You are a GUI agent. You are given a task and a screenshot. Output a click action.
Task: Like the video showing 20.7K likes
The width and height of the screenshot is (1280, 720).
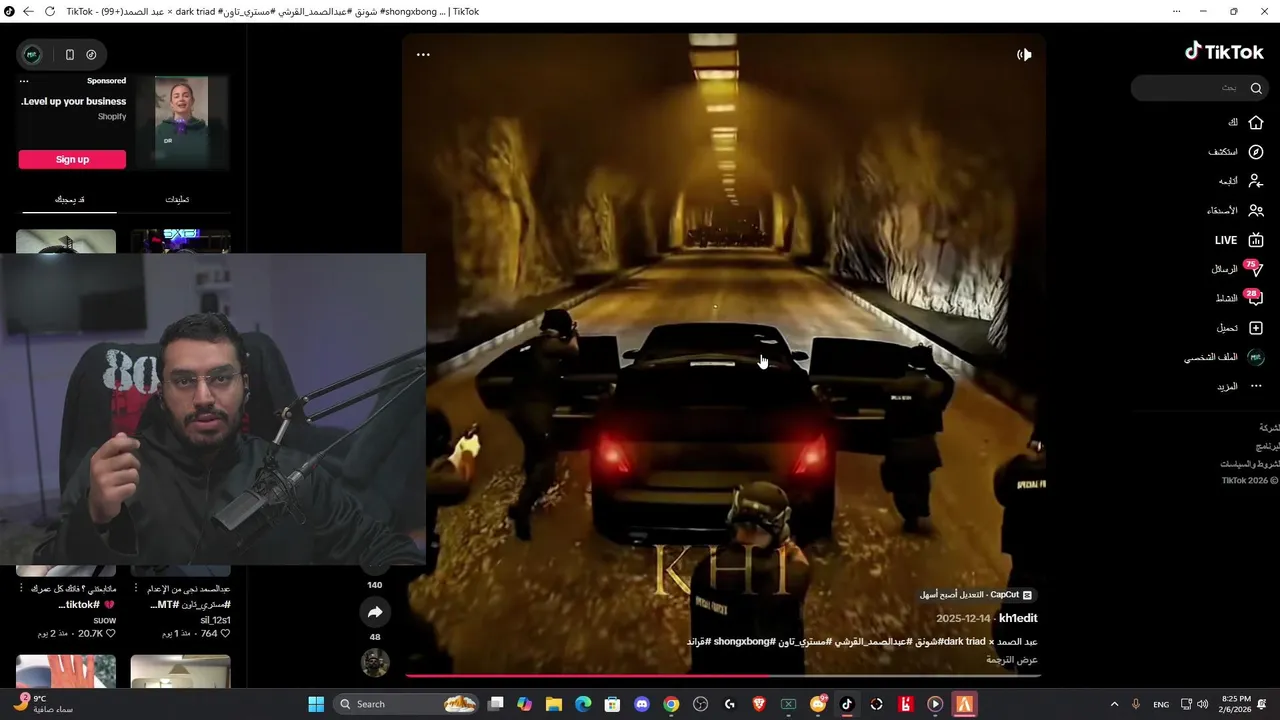pyautogui.click(x=111, y=634)
